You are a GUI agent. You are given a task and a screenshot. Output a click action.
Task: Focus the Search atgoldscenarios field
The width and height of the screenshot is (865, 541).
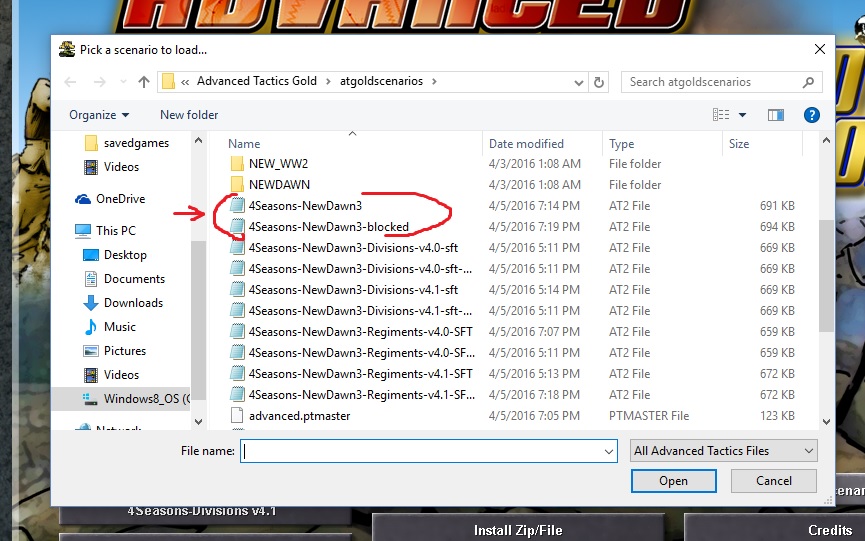coord(722,82)
